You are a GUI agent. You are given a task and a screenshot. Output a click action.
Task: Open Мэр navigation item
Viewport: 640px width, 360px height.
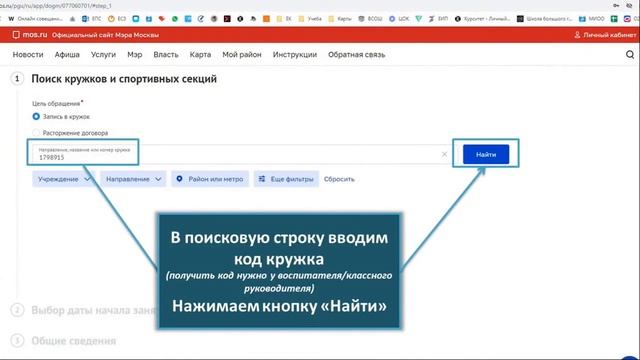(x=135, y=55)
